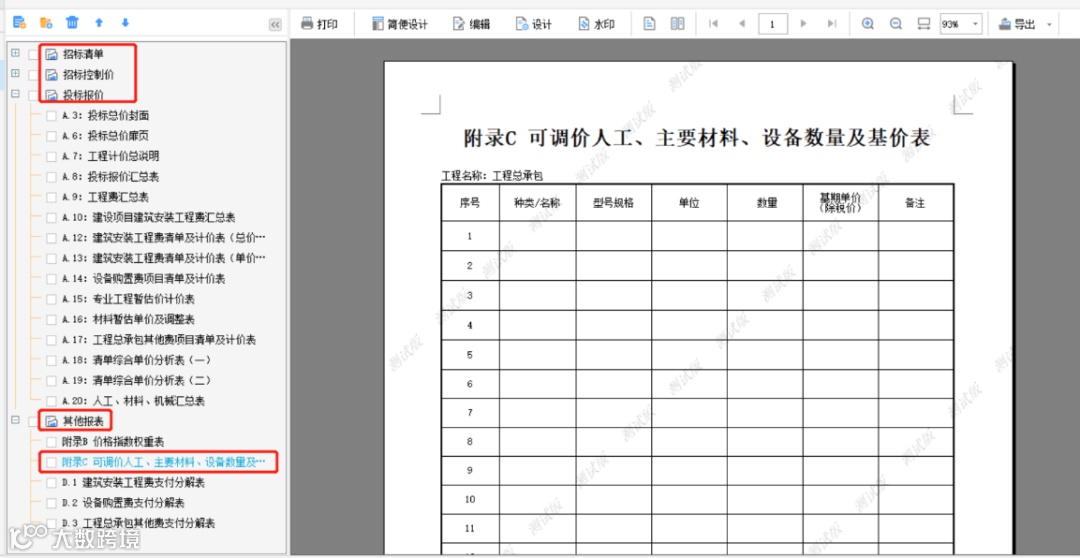Click the 水印 watermark button
Viewport: 1080px width, 558px height.
pos(596,24)
